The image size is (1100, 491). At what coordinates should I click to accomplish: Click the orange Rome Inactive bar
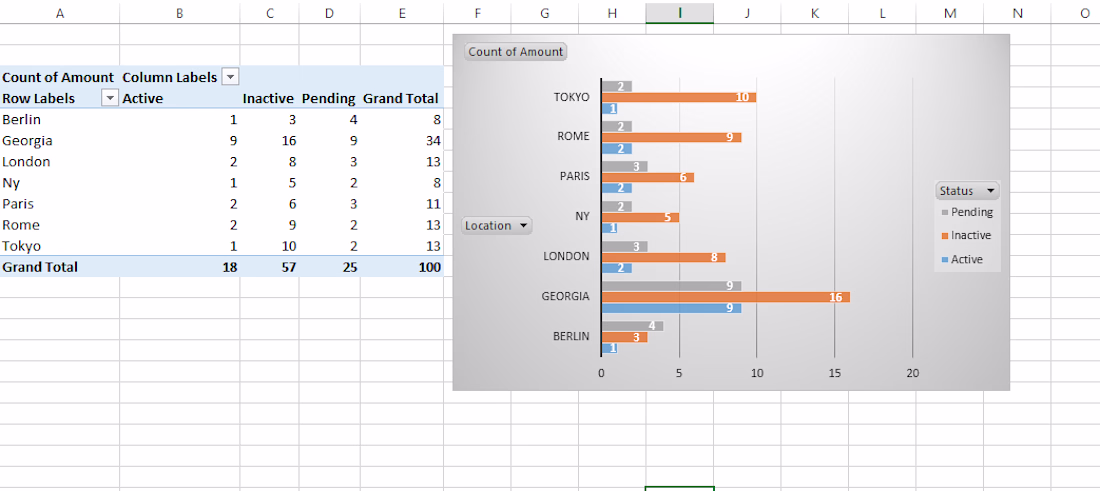[671, 137]
